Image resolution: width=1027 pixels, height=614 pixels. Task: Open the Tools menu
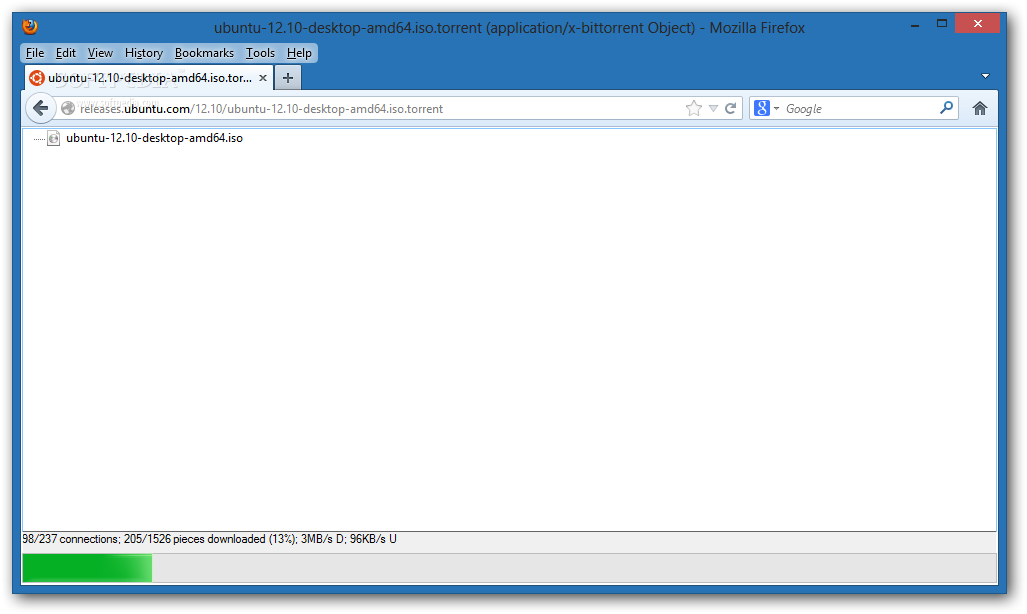tap(260, 53)
